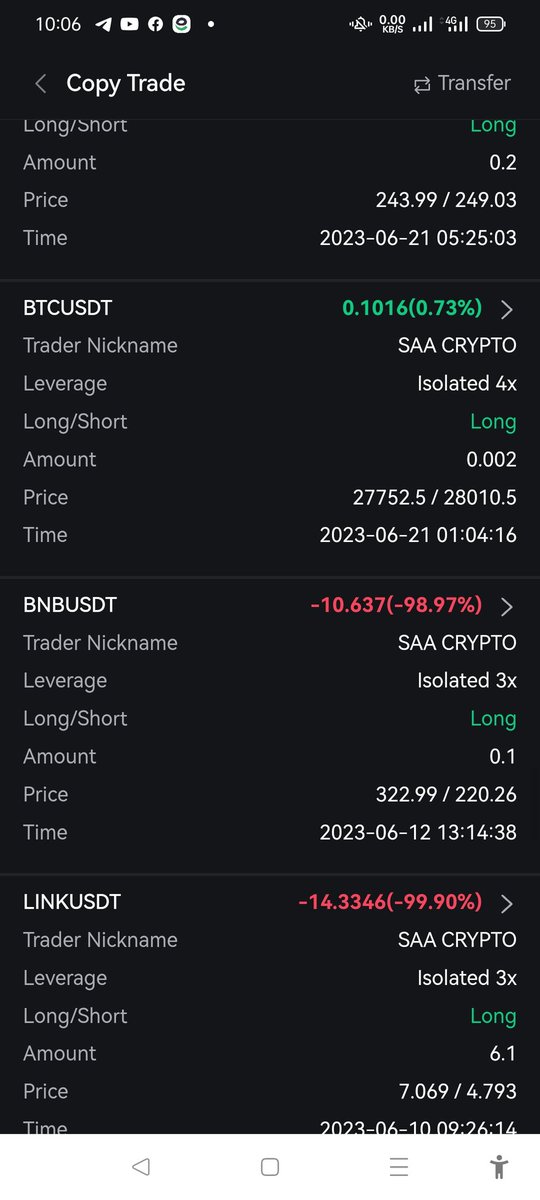Screen dimensions: 540x1200
Task: Tap the Transfer swap arrows icon
Action: (x=422, y=85)
